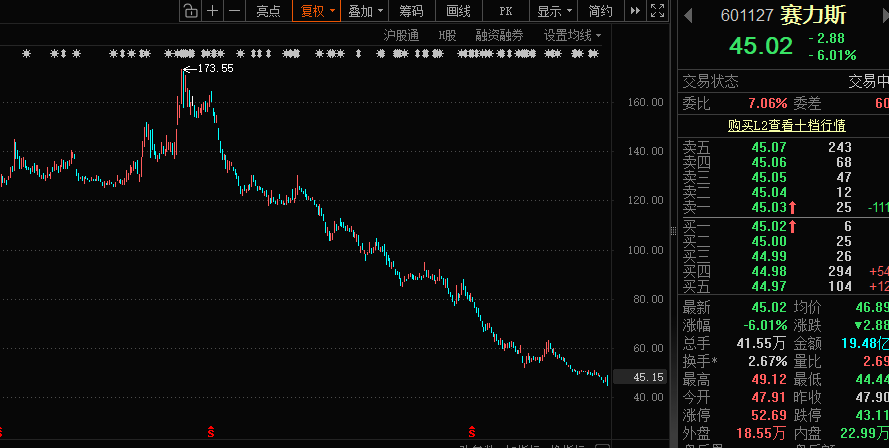Toggle the 筹码 chip distribution panel

411,11
